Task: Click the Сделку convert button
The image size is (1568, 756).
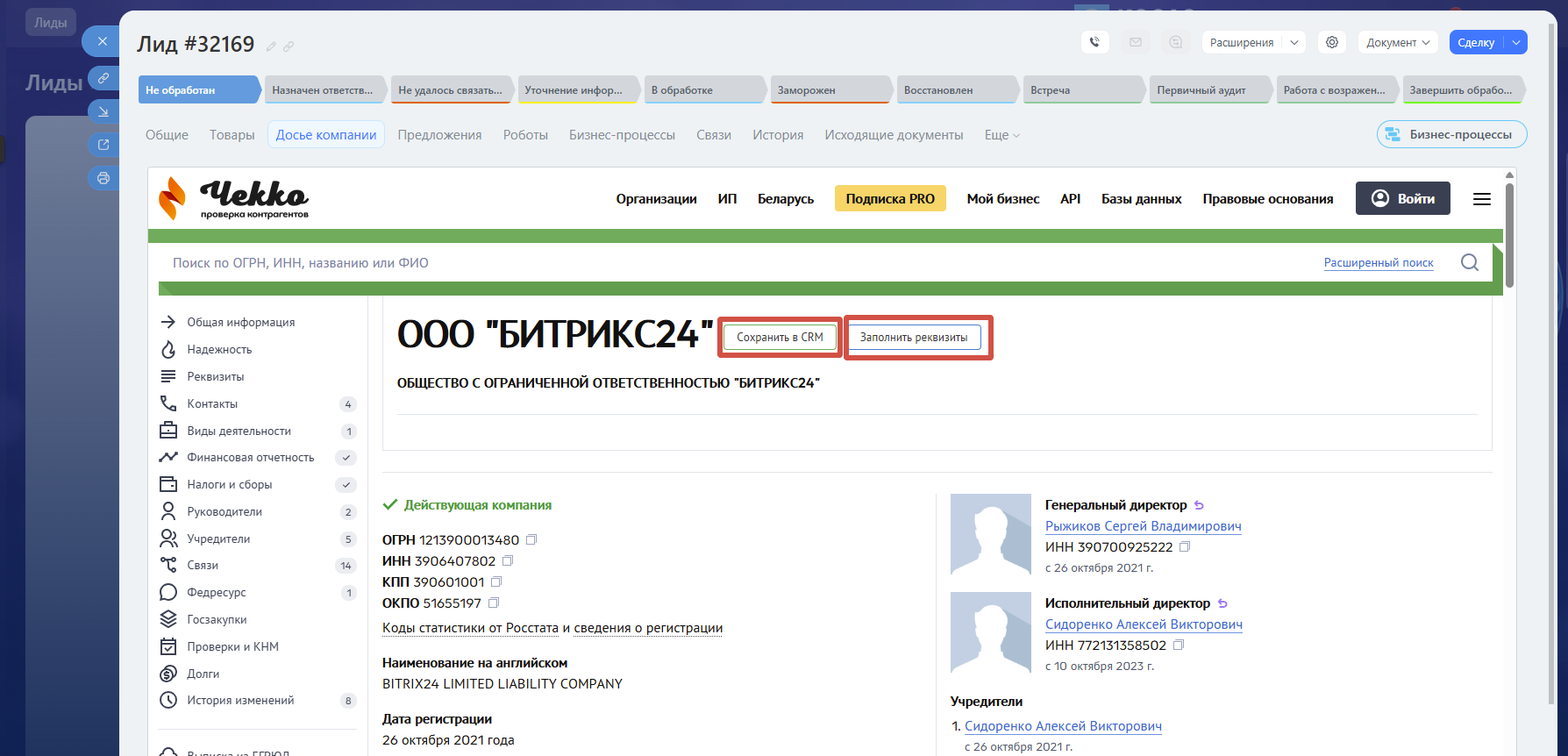Action: click(1477, 42)
